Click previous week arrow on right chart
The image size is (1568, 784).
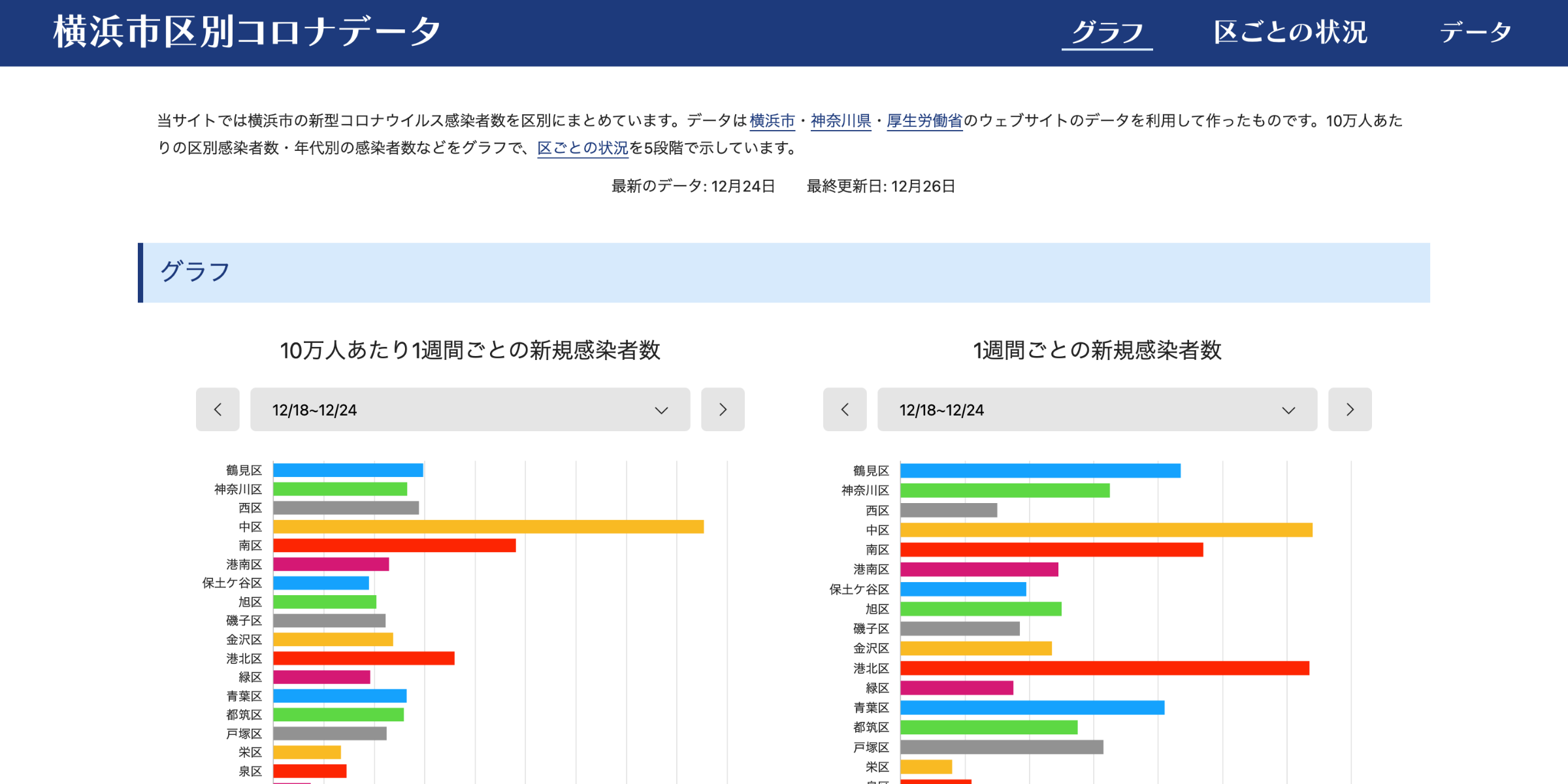[845, 410]
